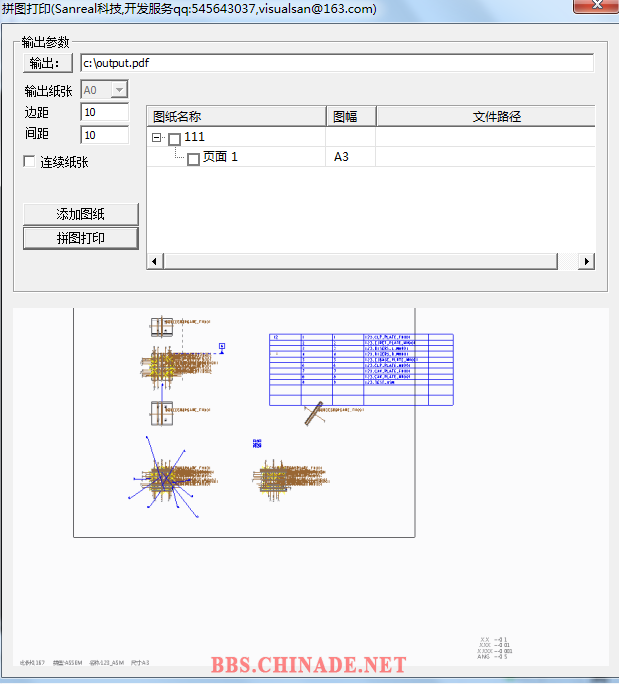Enable the 连续纸张 checkbox
The image size is (619, 684).
(x=29, y=161)
